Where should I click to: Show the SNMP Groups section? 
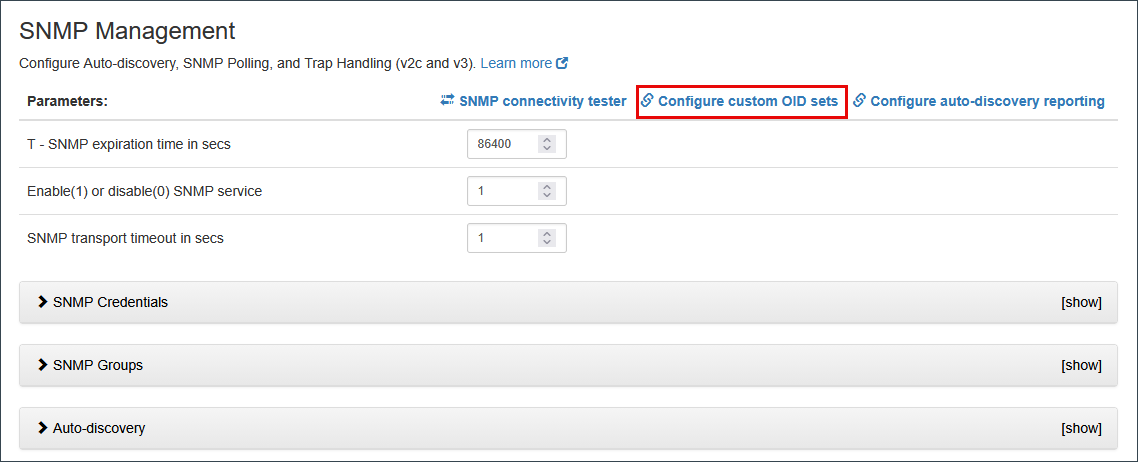click(1081, 366)
